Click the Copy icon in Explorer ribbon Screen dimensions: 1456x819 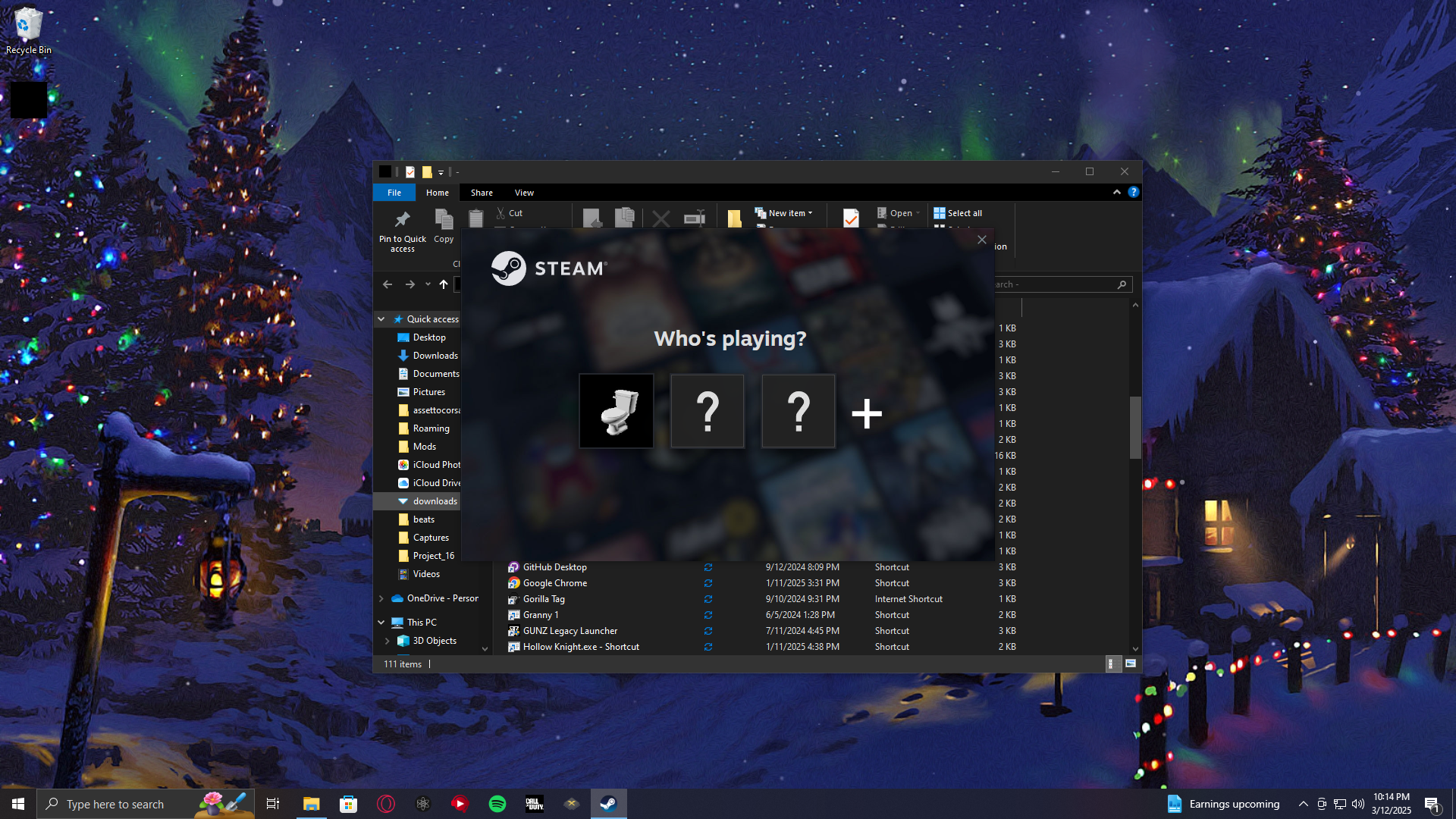click(444, 226)
